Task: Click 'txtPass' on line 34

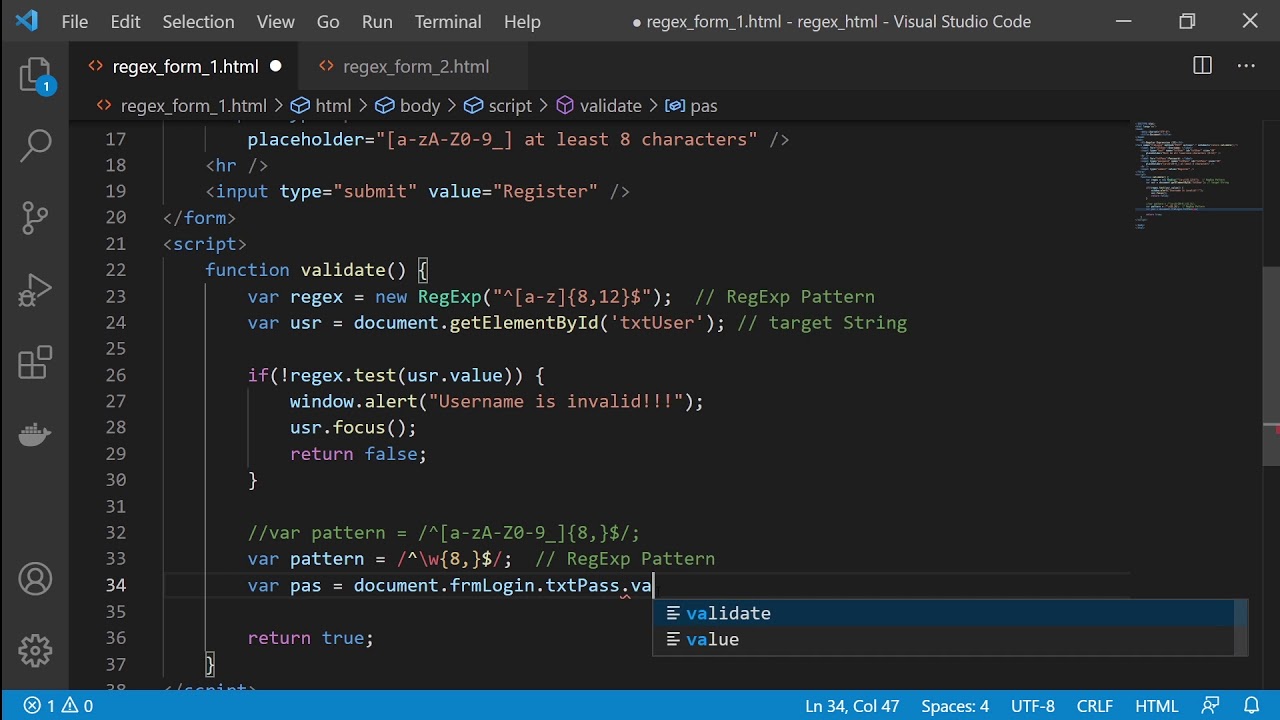Action: (582, 585)
